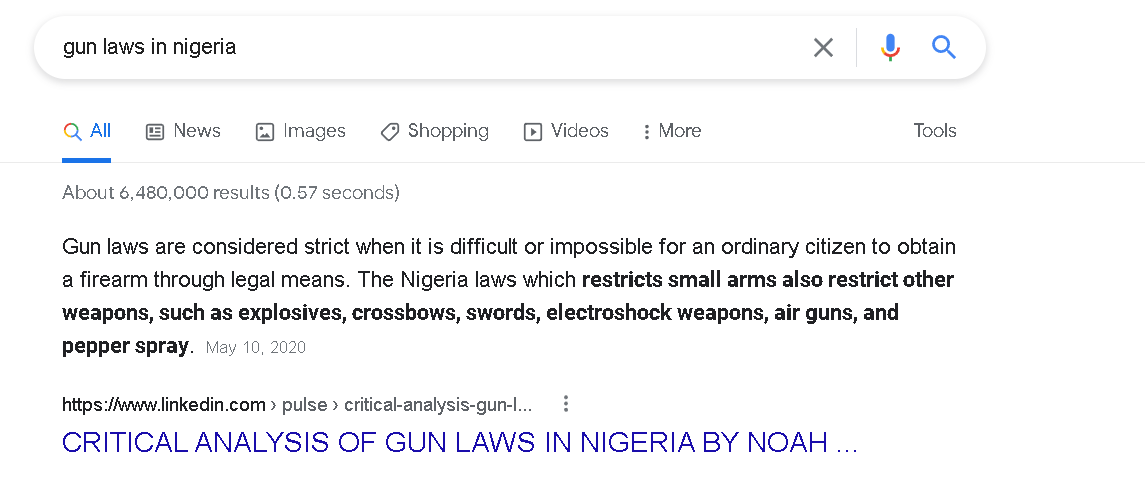Switch to the Images results tab

314,131
